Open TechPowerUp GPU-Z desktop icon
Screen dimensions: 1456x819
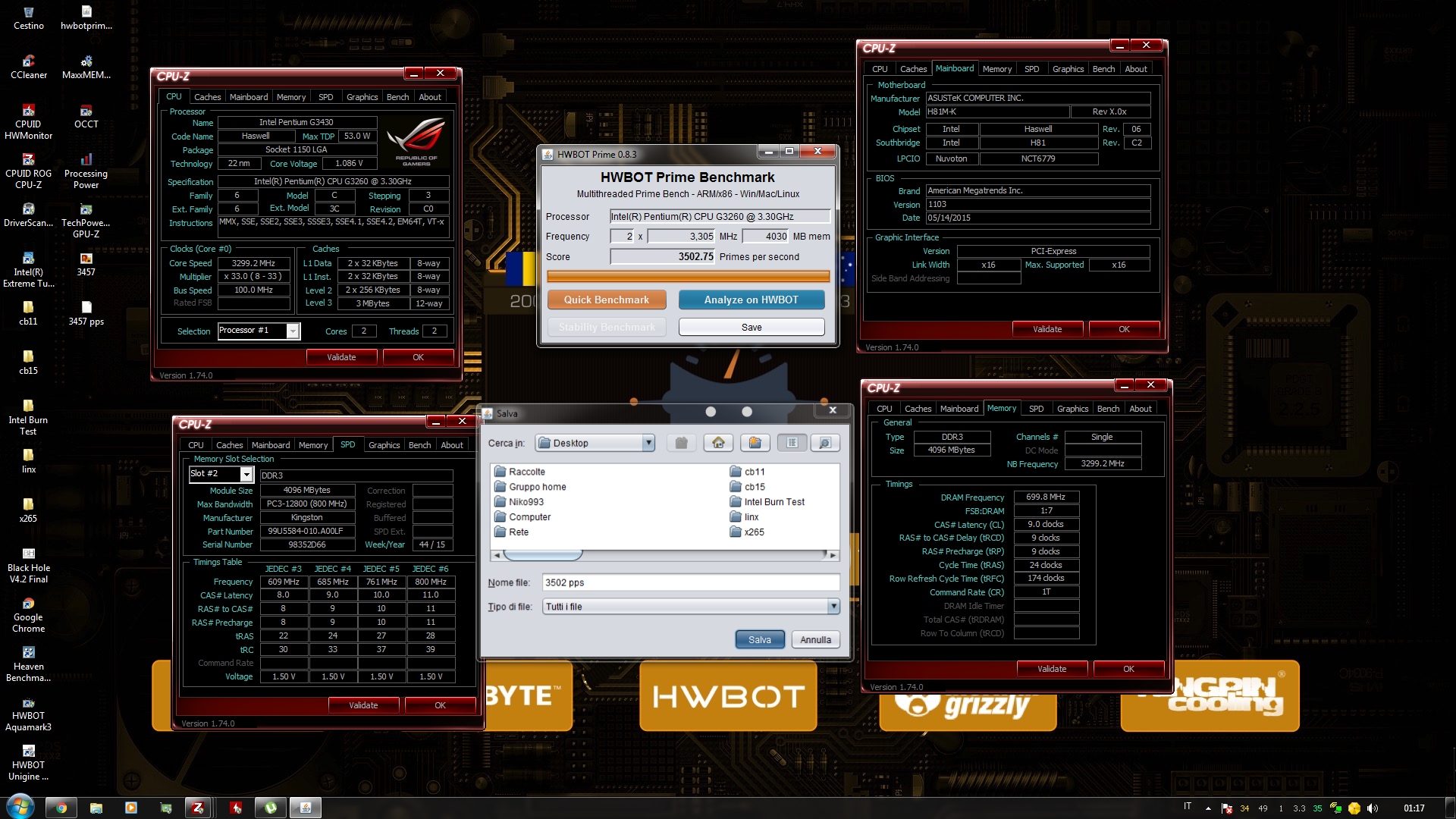(86, 221)
